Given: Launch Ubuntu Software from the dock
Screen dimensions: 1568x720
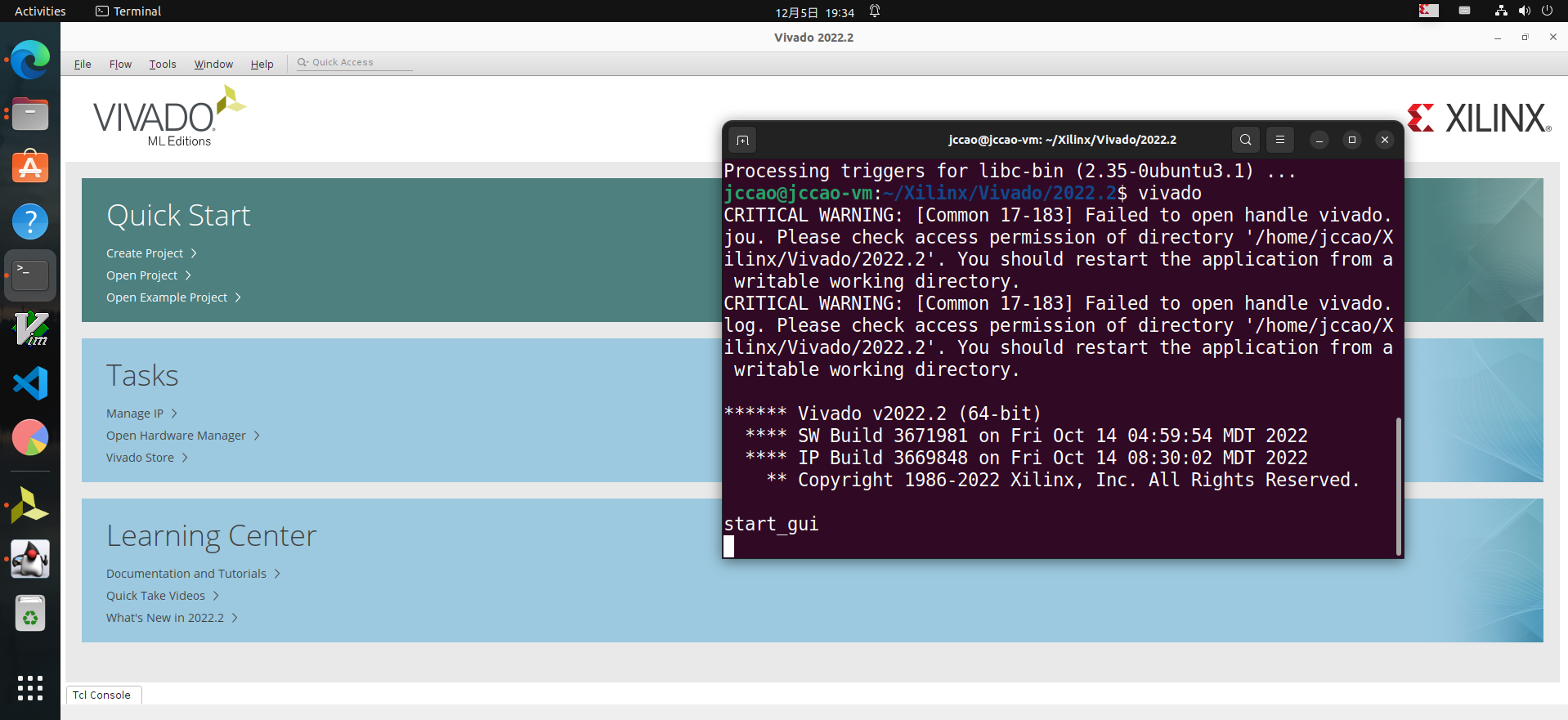Looking at the screenshot, I should [30, 168].
